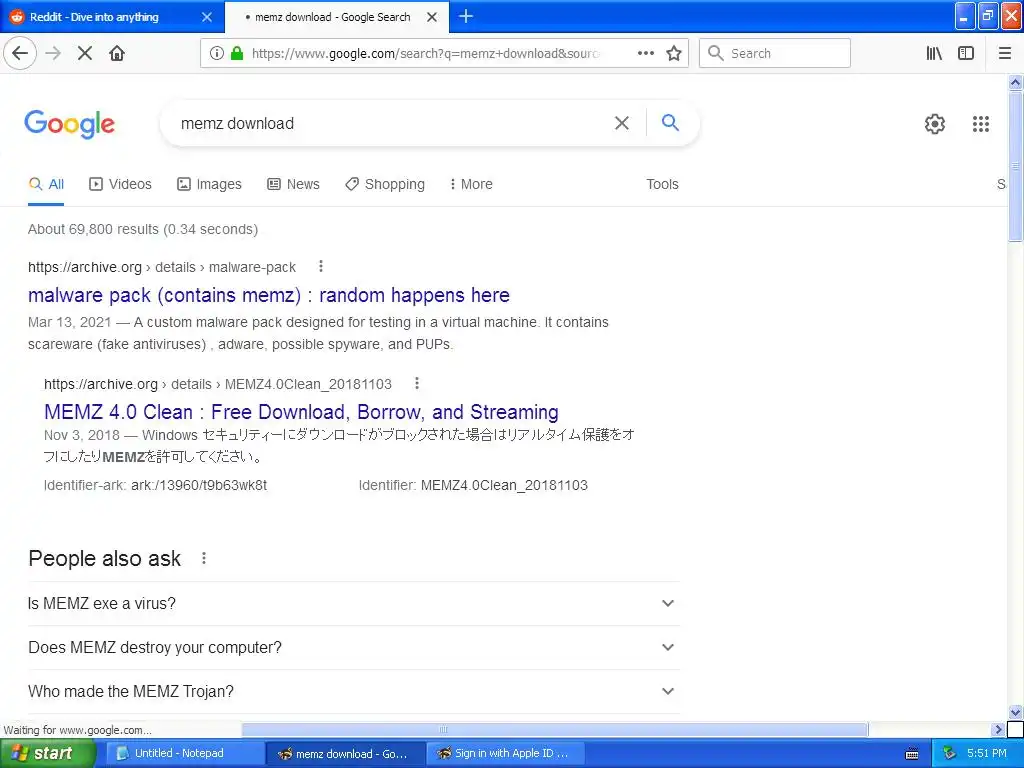
Task: Open the More search categories dropdown
Action: click(471, 184)
